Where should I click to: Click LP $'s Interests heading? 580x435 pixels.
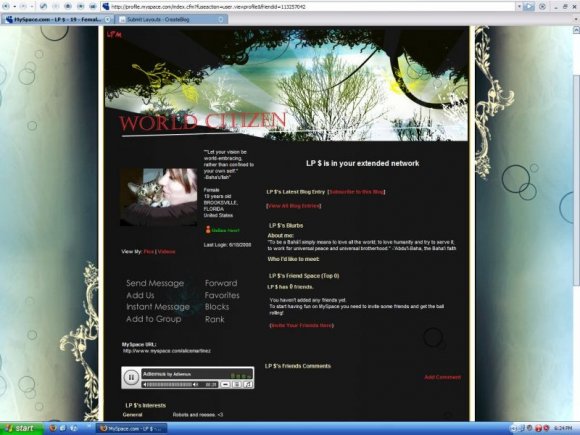click(x=146, y=405)
